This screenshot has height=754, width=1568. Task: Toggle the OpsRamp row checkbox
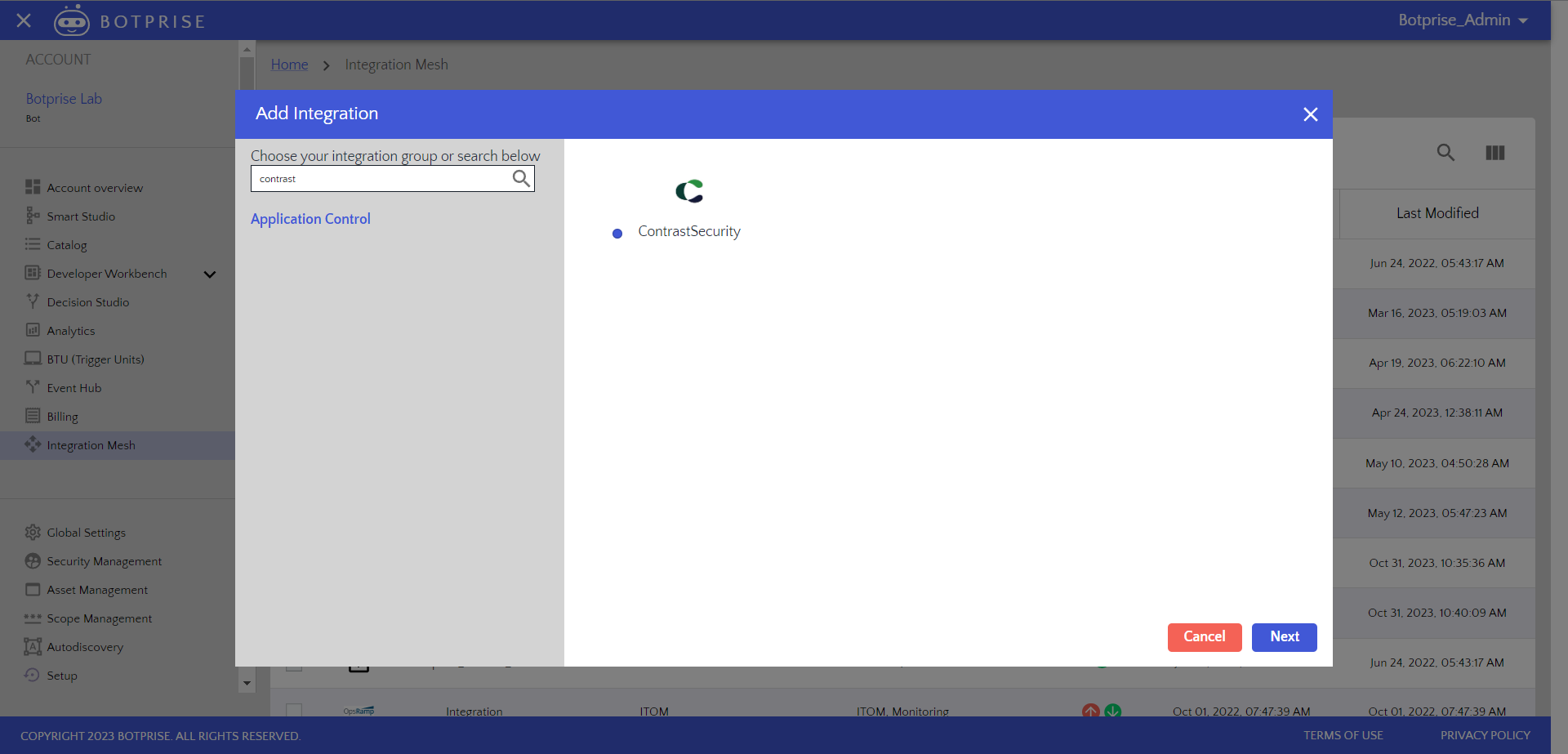[294, 711]
